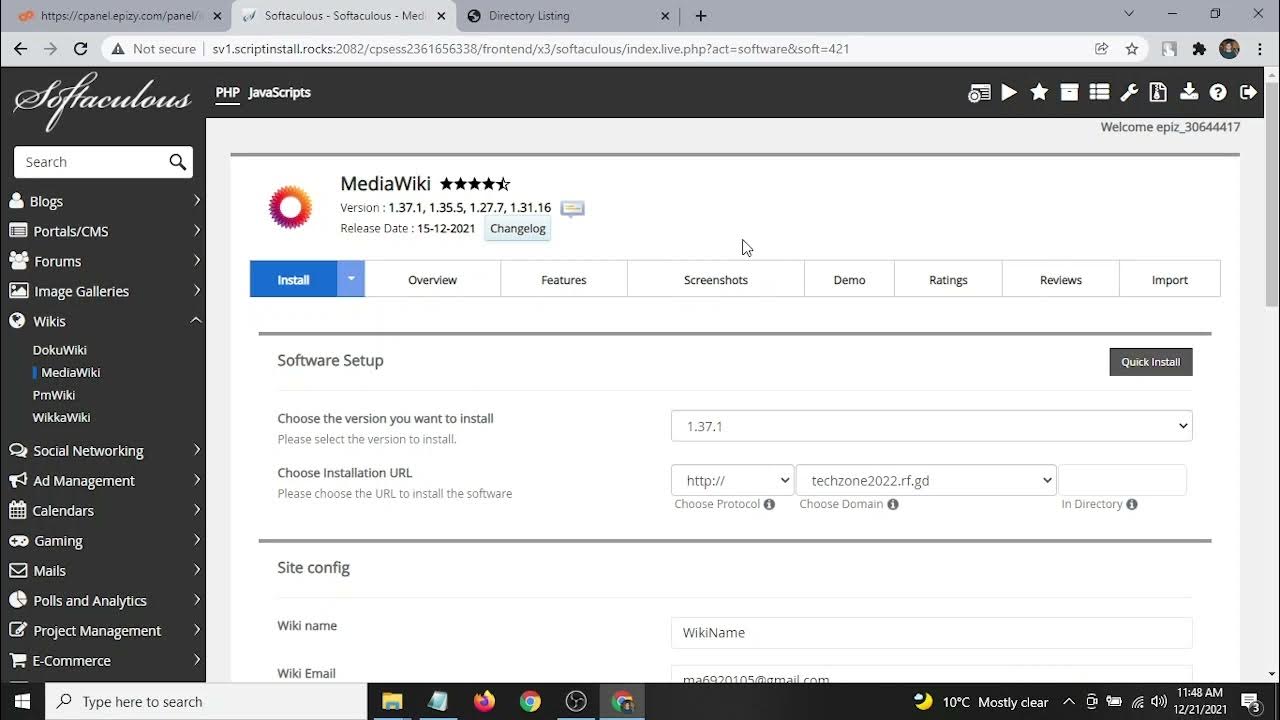This screenshot has height=720, width=1280.
Task: Switch to the Reviews tab
Action: point(1061,279)
